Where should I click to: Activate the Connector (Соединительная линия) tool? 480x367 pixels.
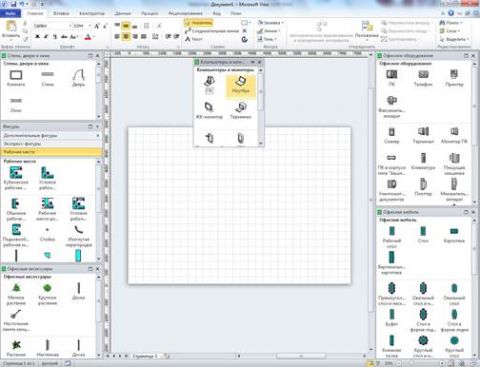(212, 31)
